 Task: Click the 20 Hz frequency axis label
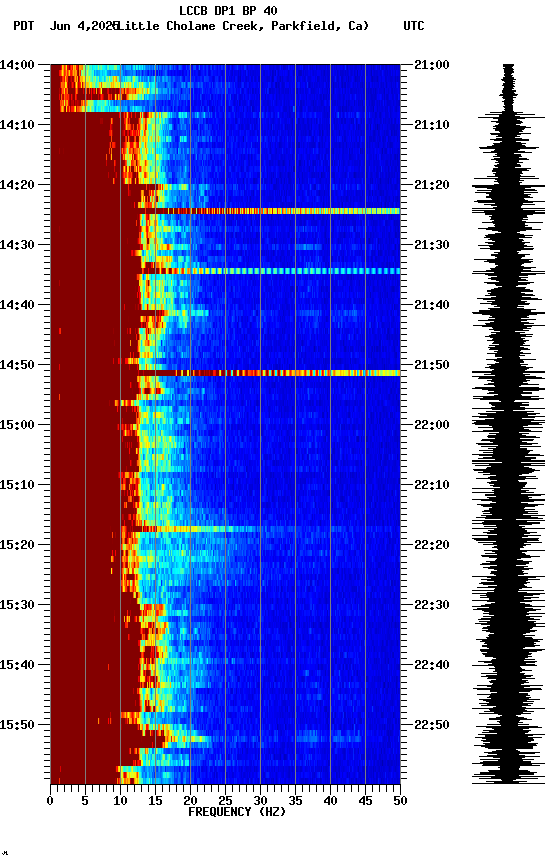pyautogui.click(x=190, y=802)
